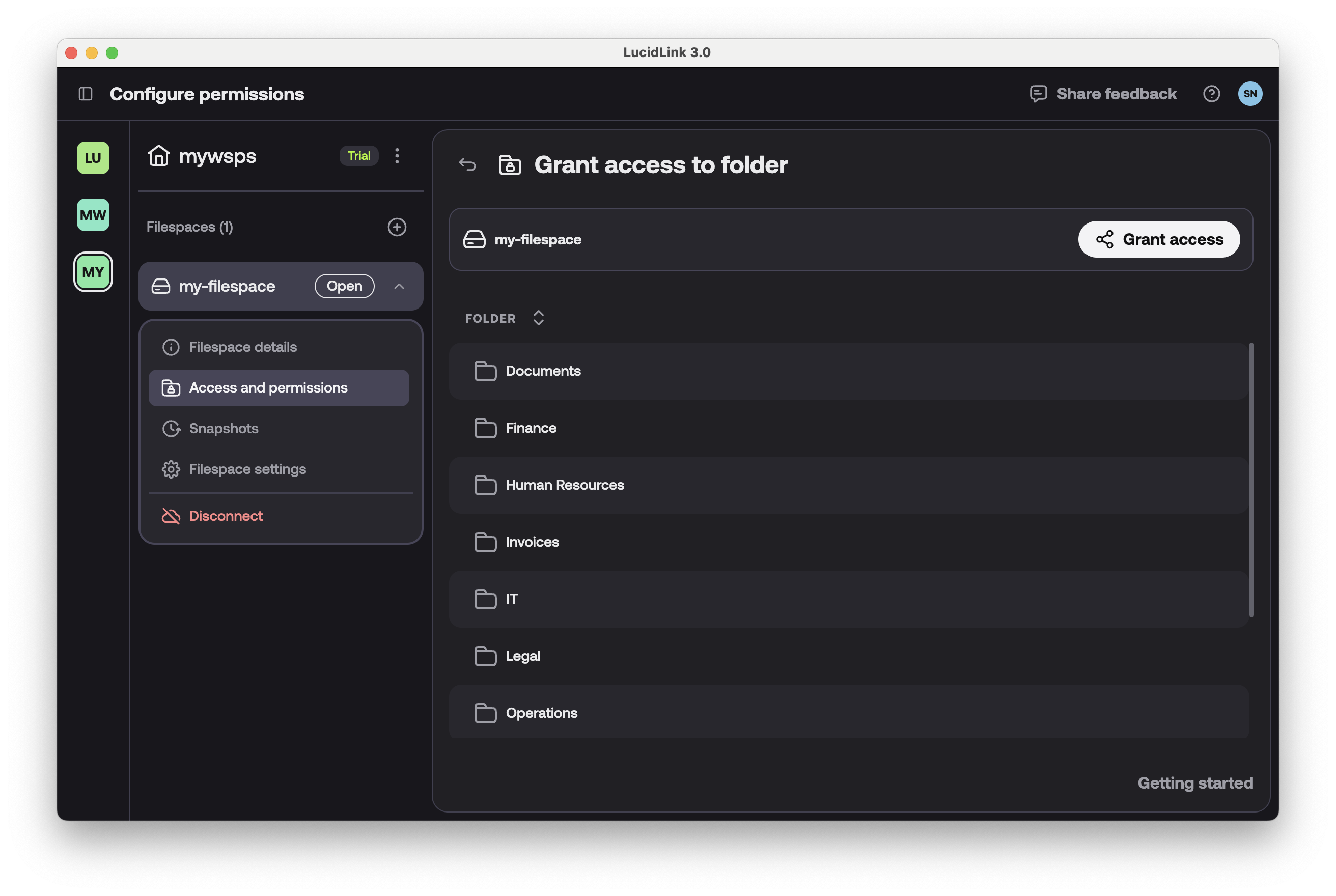Image resolution: width=1336 pixels, height=896 pixels.
Task: Click the mywsps home icon
Action: tap(159, 156)
